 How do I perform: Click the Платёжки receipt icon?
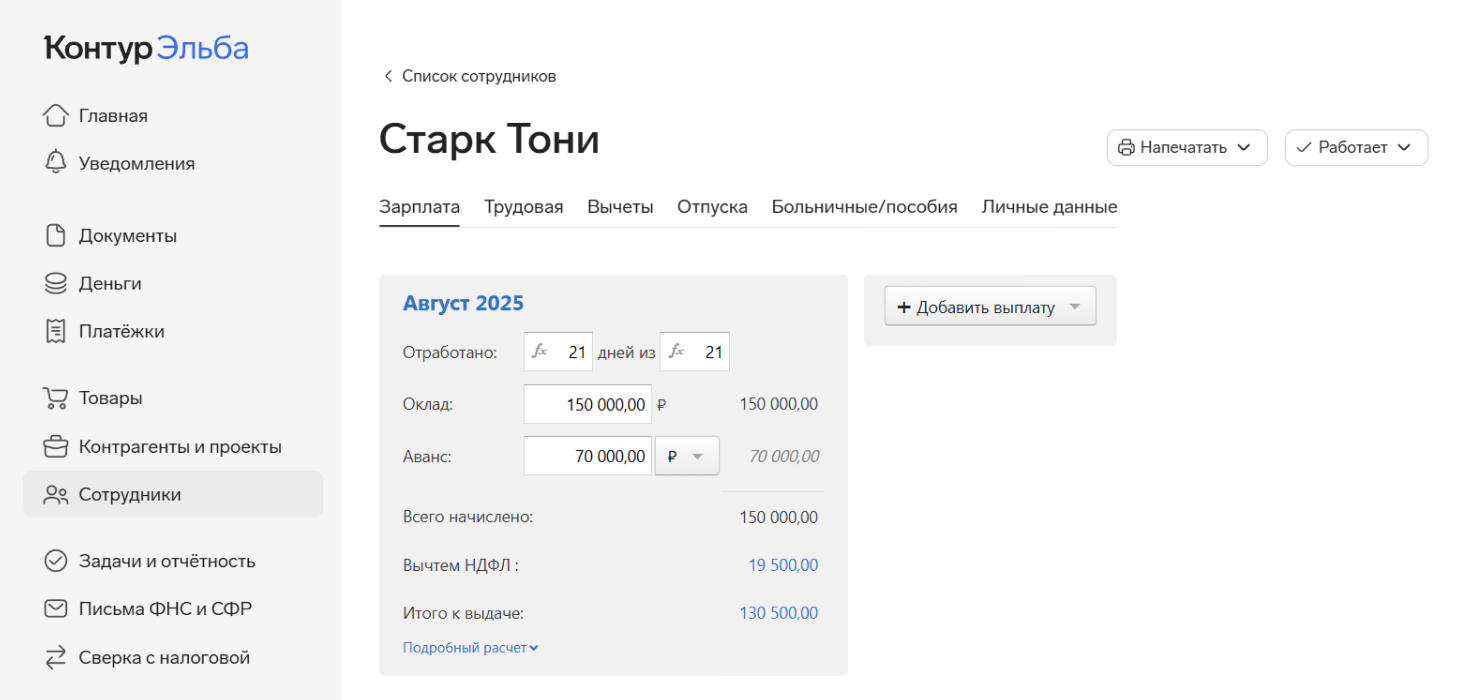coord(56,331)
